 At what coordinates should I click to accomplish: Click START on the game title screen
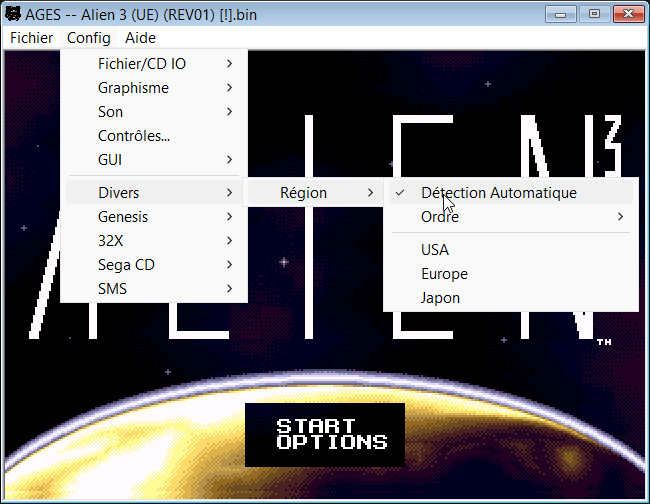pos(315,426)
